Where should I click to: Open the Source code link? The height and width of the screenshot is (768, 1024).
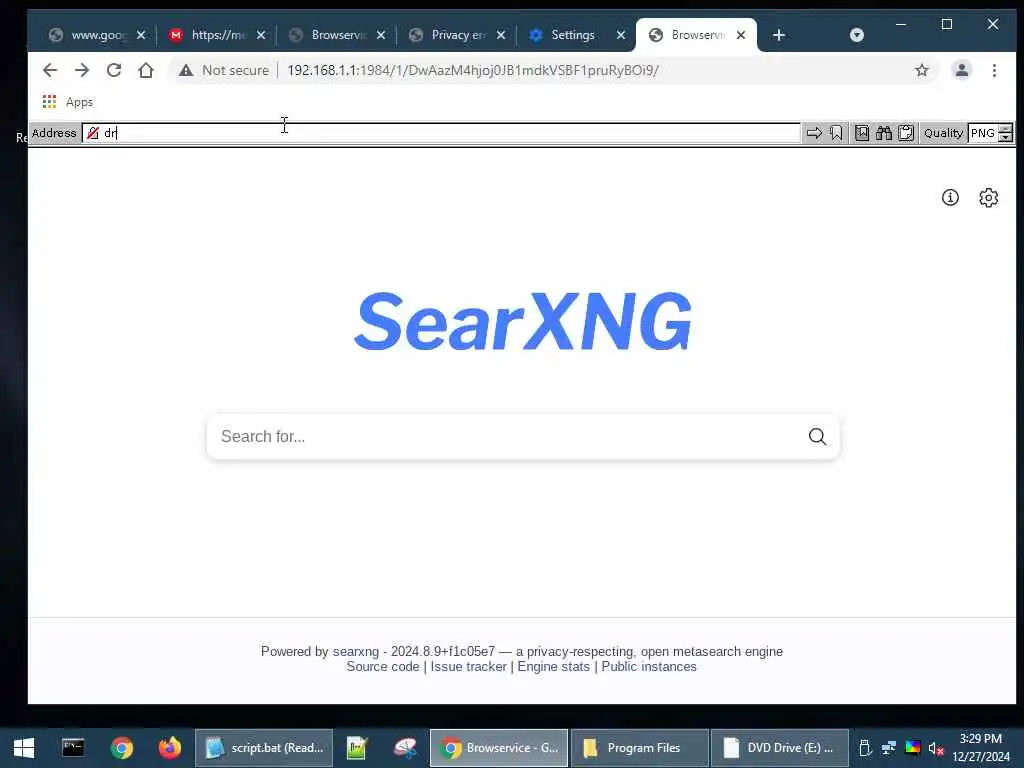point(383,667)
